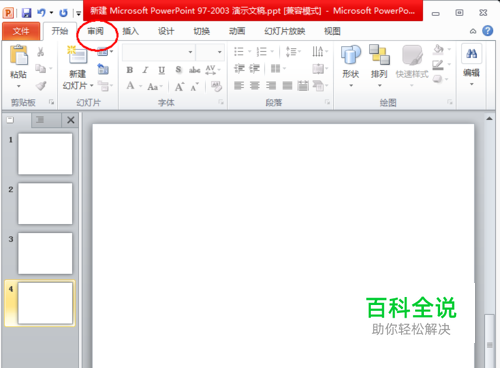
Task: Toggle Strikethrough (abc) formatting
Action: tap(195, 70)
